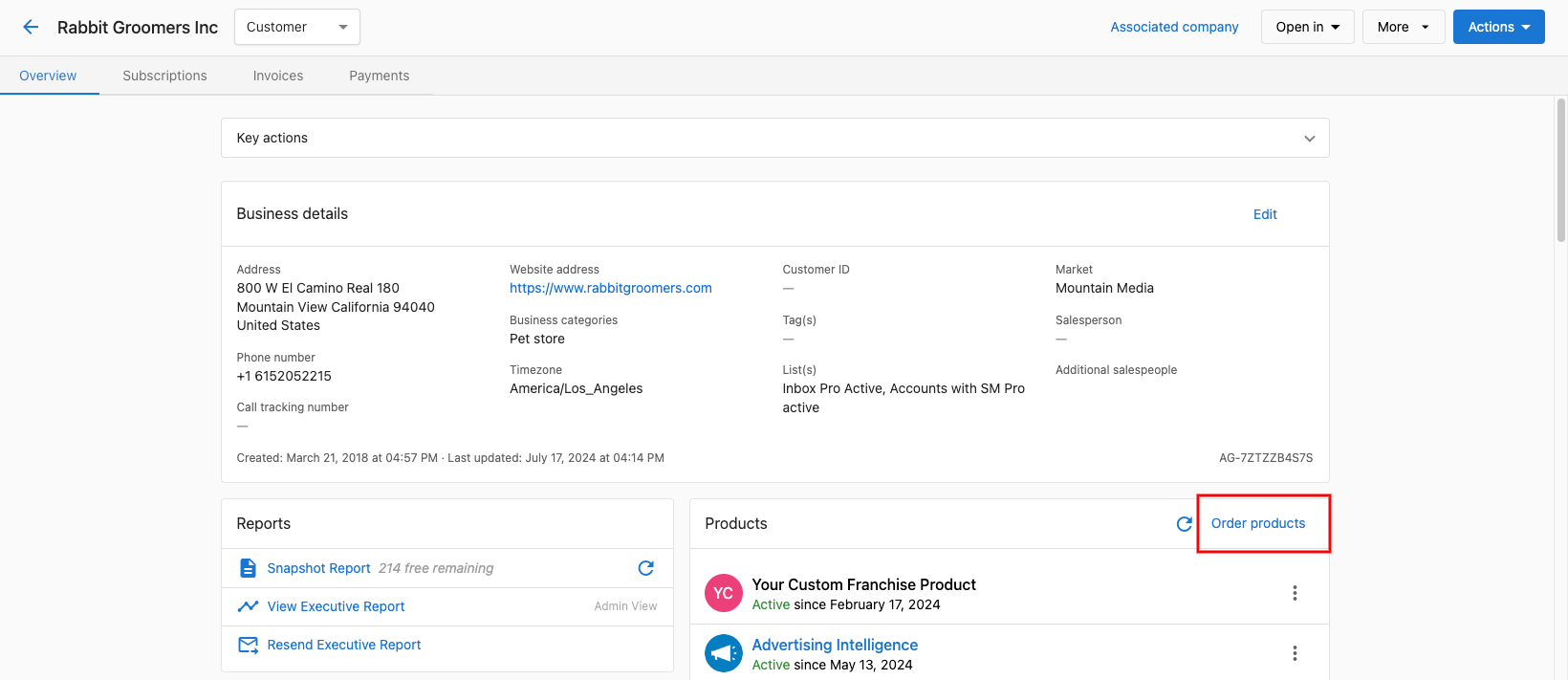Open the Associated company link
The width and height of the screenshot is (1568, 680).
pos(1174,27)
